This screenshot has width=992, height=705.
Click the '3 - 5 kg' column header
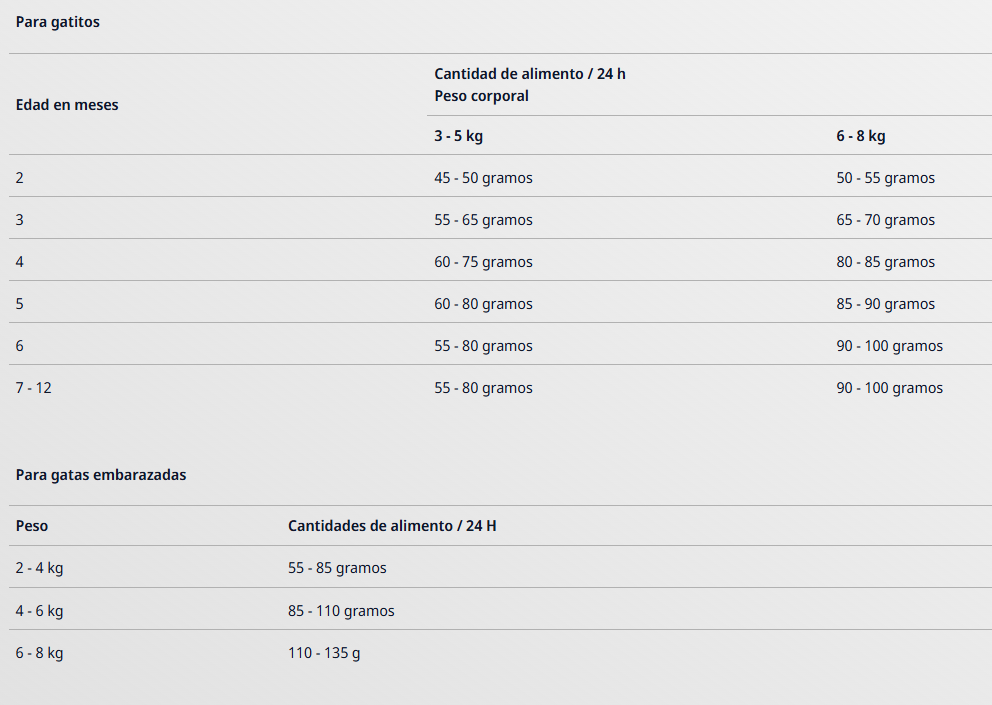[x=458, y=136]
